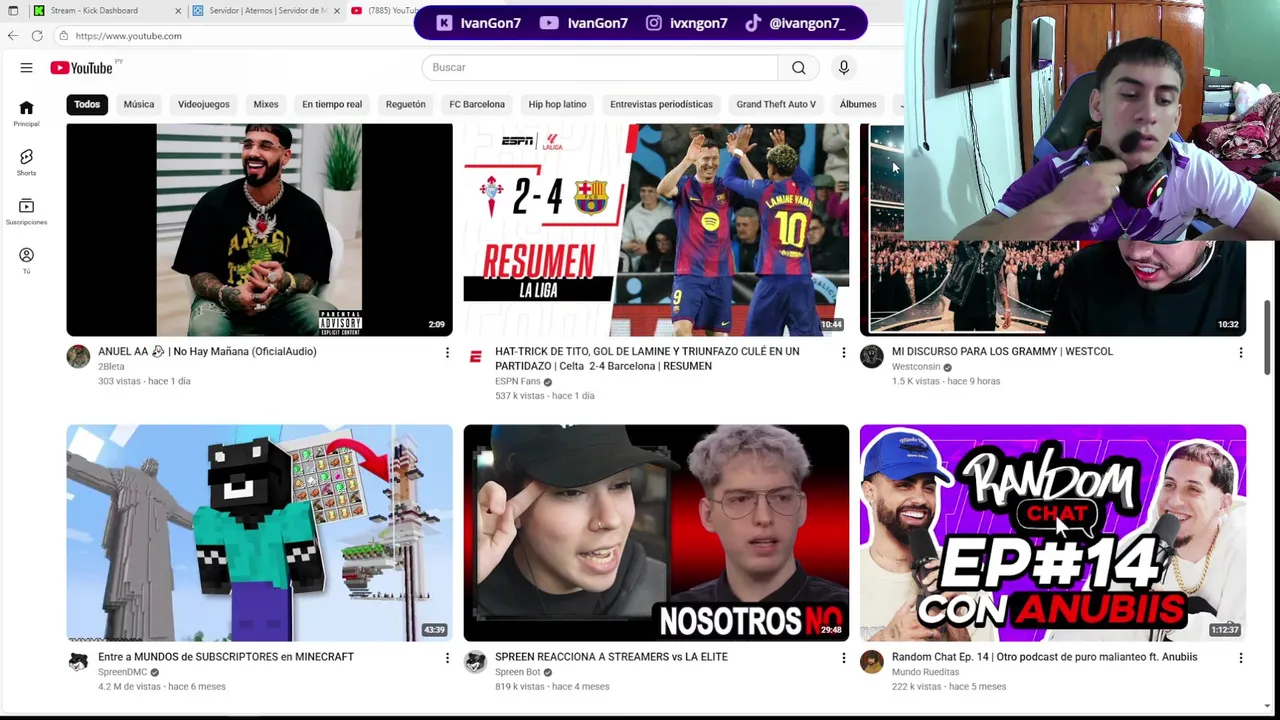1280x720 pixels.
Task: Click the magnifier search button
Action: click(798, 67)
